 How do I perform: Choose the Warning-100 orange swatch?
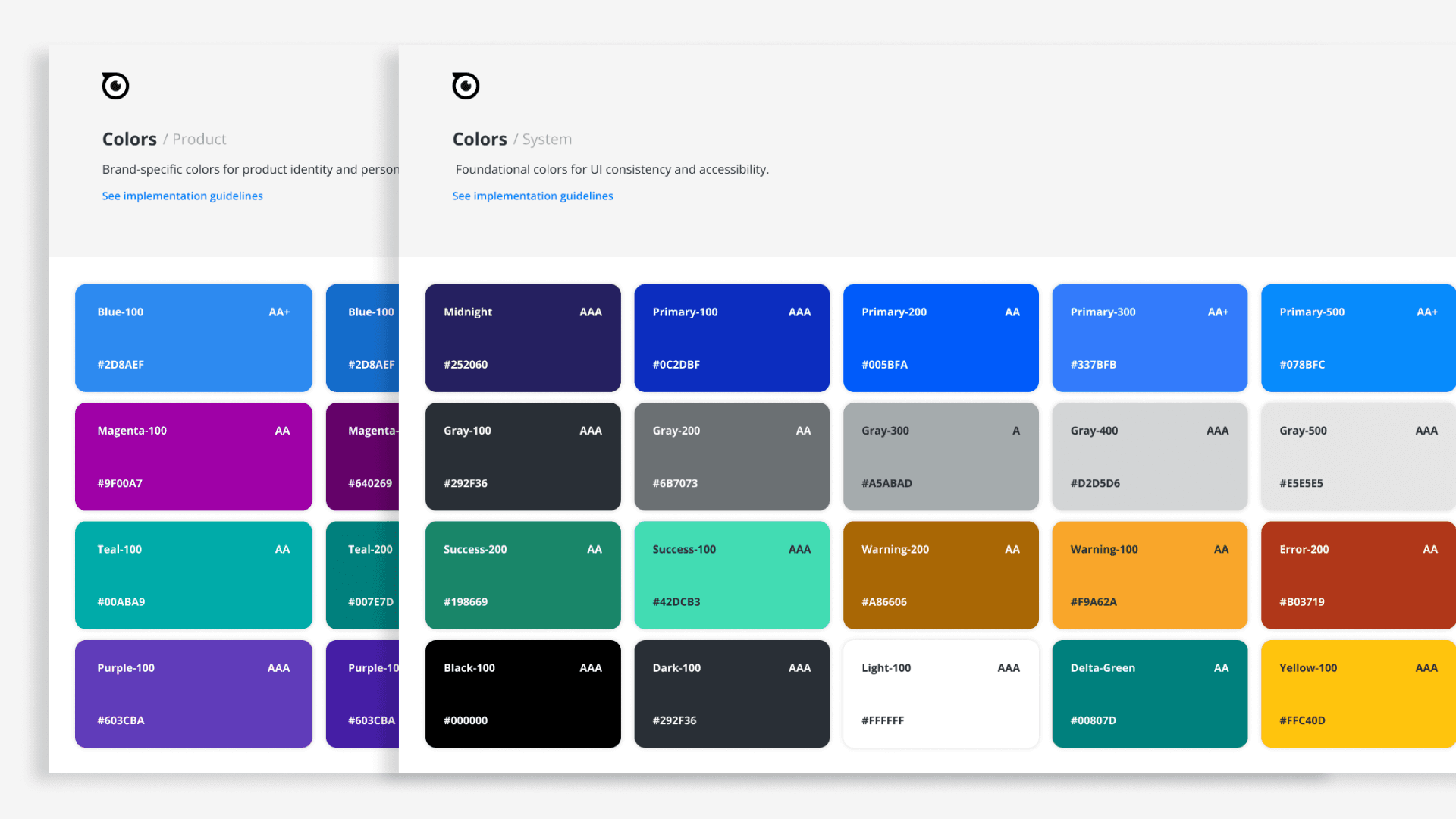point(1150,576)
